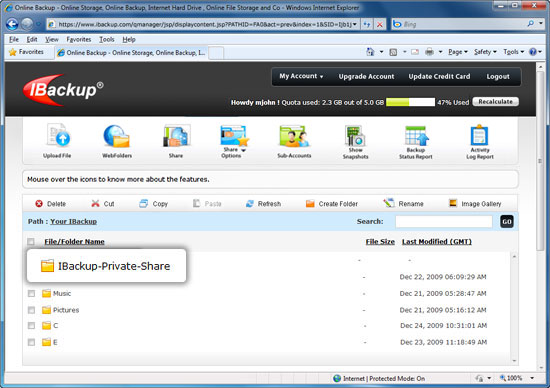Image resolution: width=550 pixels, height=388 pixels.
Task: Check the Pictures folder checkbox
Action: coord(31,310)
